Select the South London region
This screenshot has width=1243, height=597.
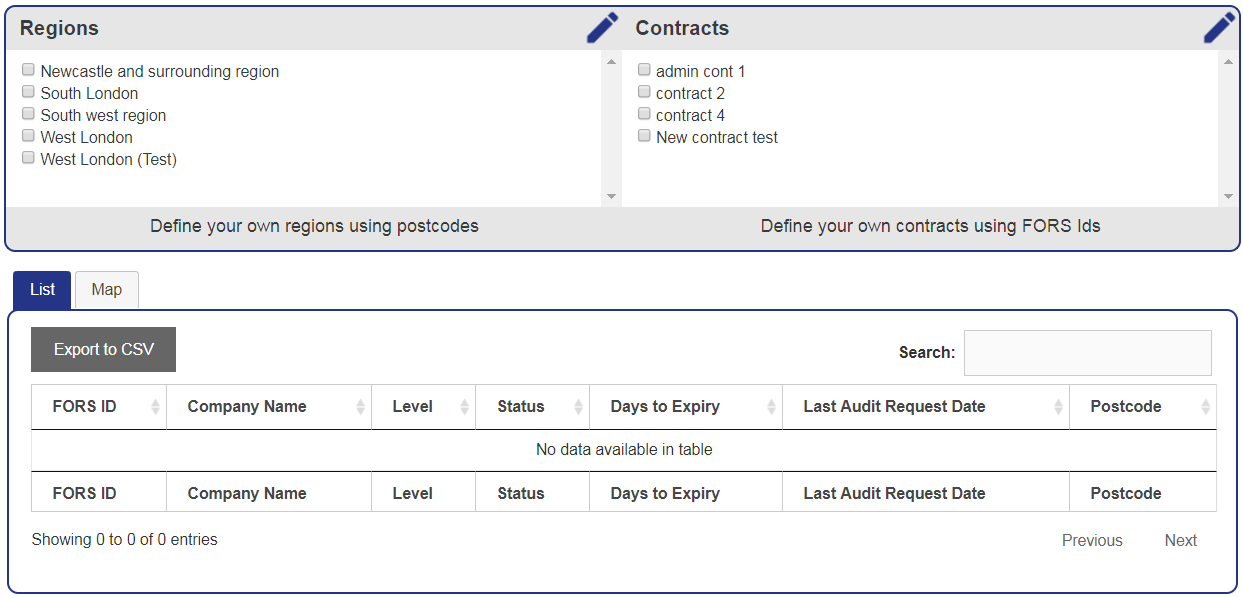(x=28, y=91)
